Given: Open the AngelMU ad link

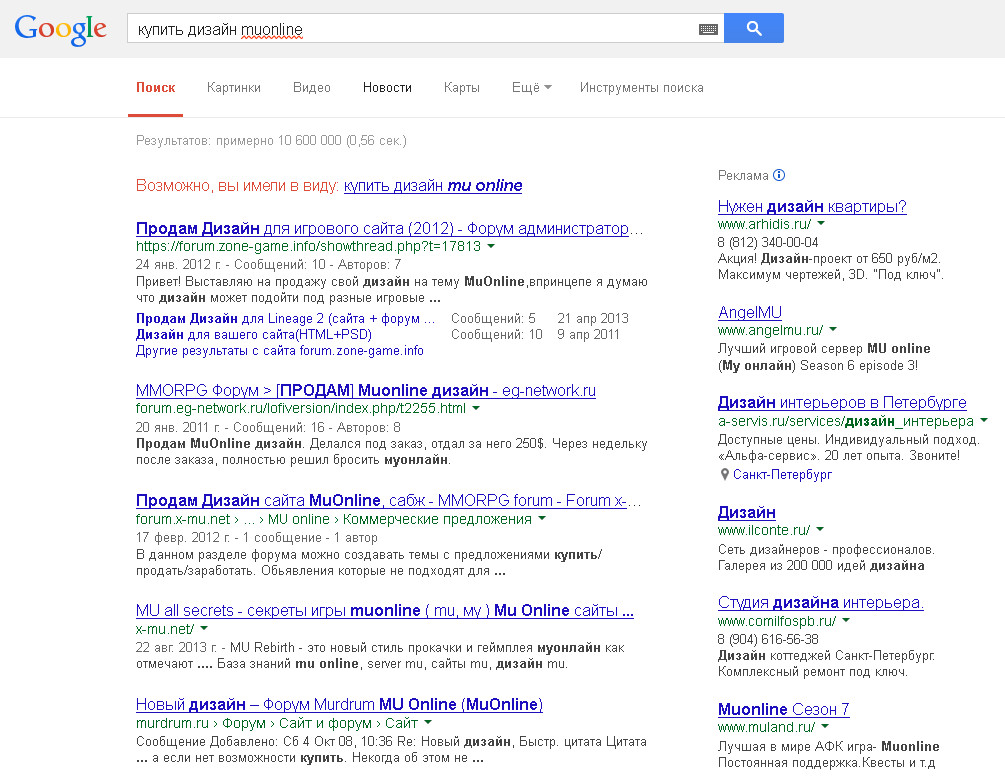Looking at the screenshot, I should pyautogui.click(x=750, y=313).
